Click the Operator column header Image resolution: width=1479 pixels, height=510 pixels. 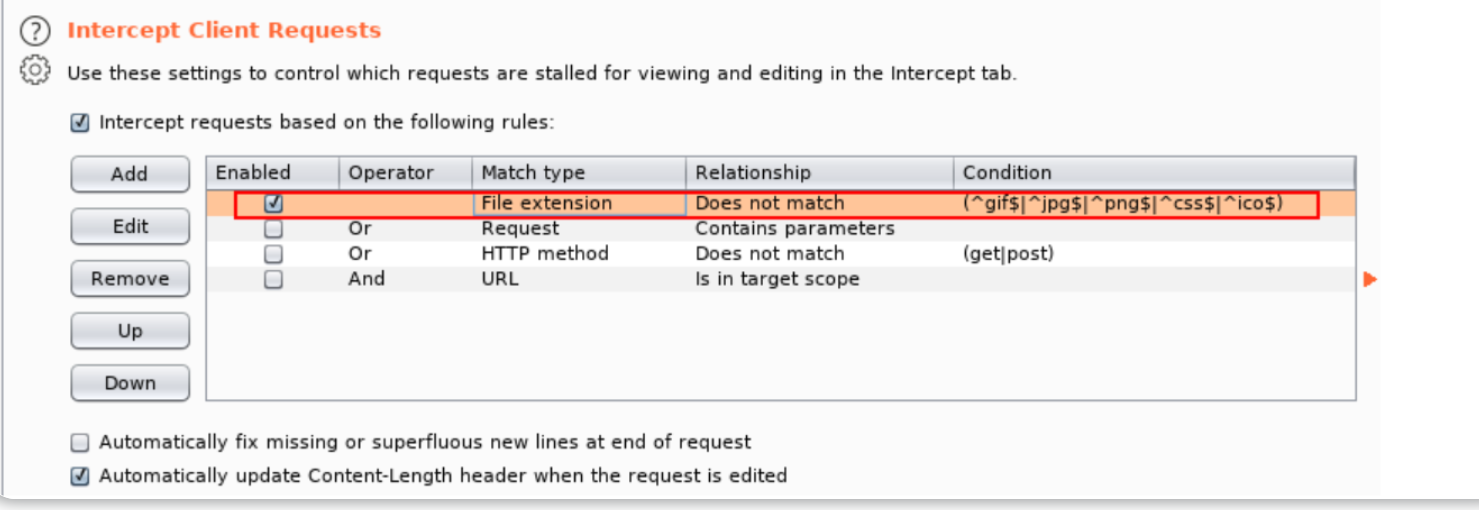(391, 173)
